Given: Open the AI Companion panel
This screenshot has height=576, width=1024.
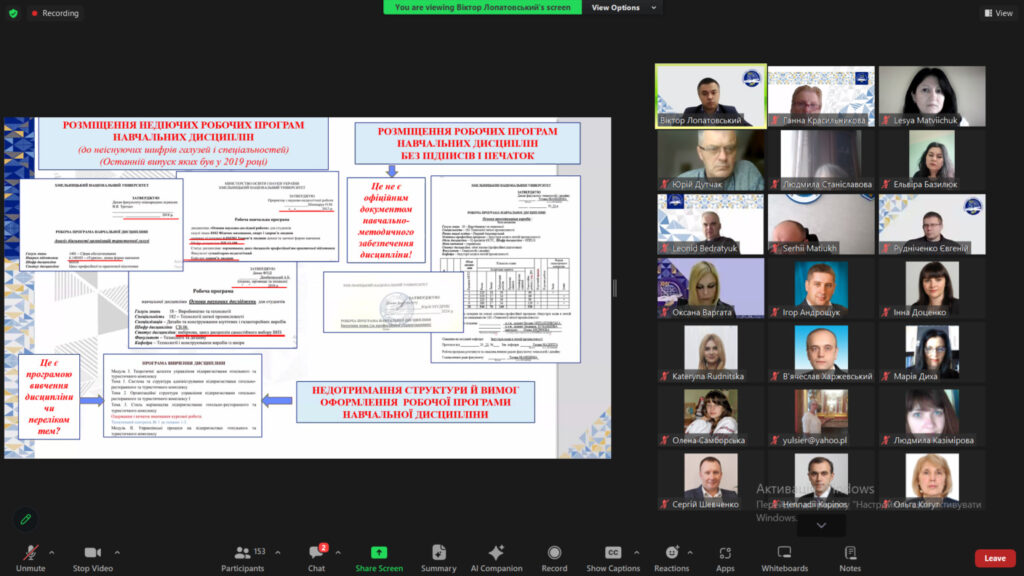Looking at the screenshot, I should pyautogui.click(x=496, y=557).
